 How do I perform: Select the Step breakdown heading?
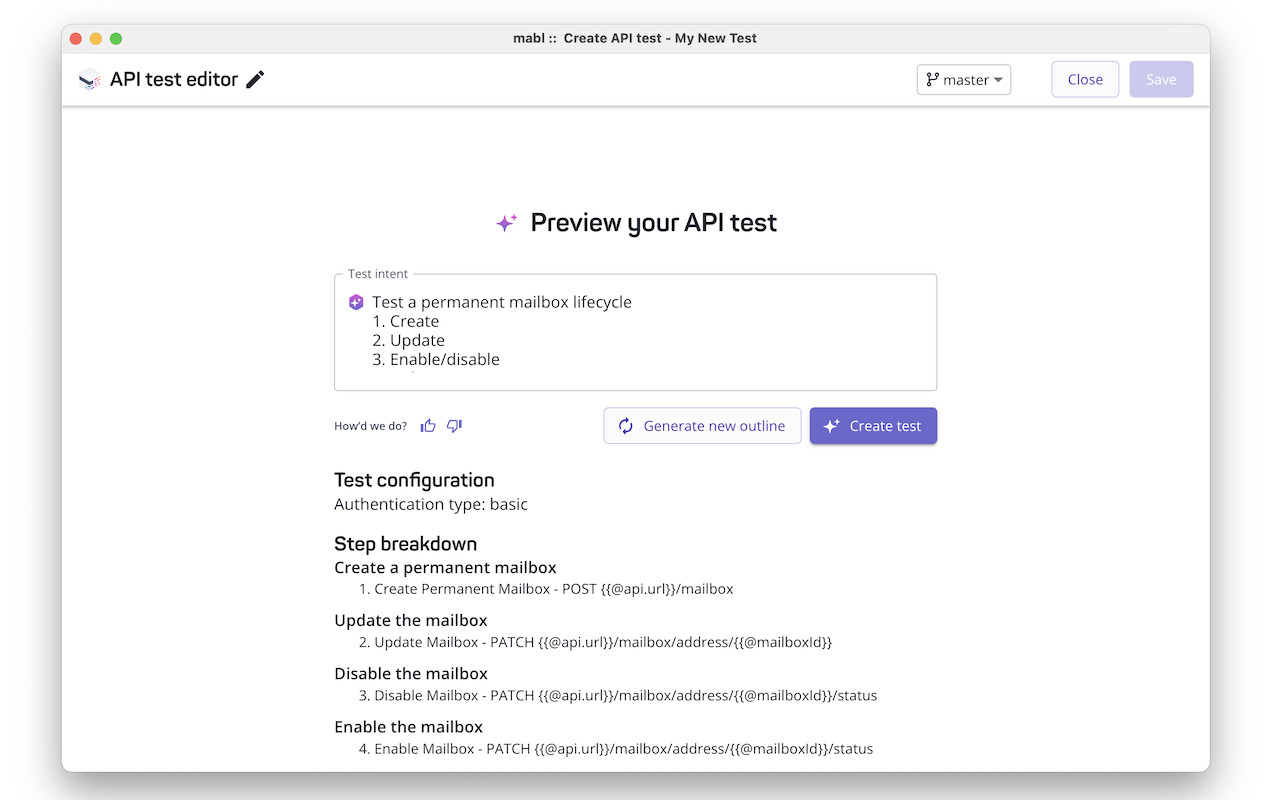[x=405, y=543]
